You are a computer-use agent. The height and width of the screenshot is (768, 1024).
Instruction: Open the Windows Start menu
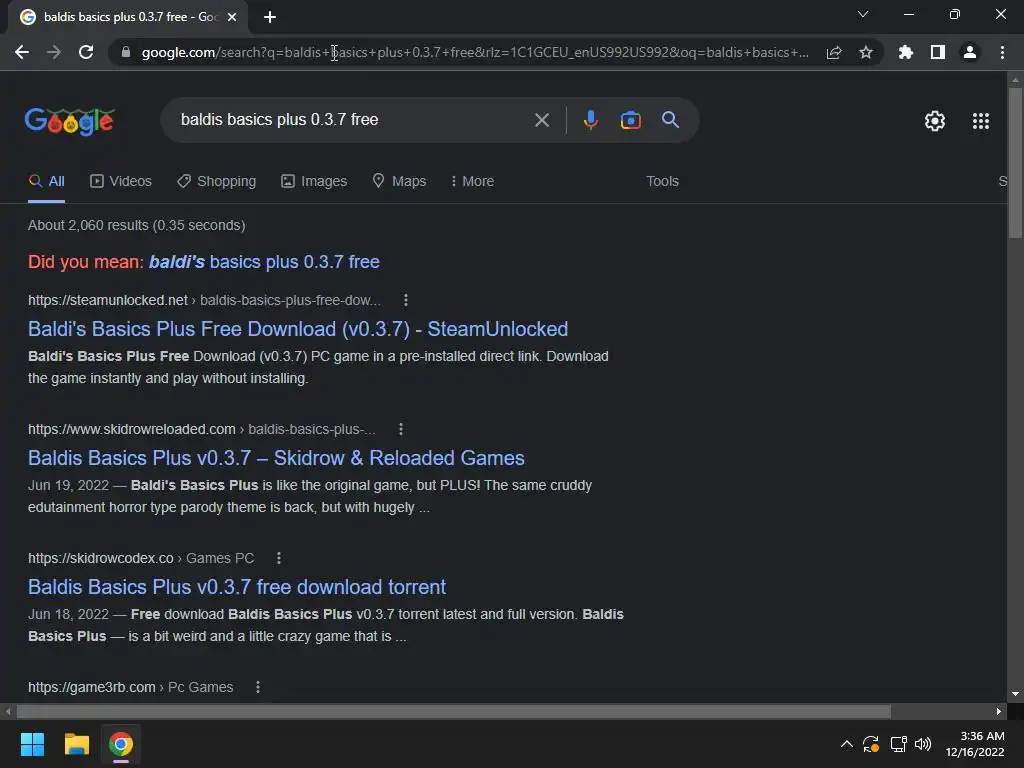[32, 744]
